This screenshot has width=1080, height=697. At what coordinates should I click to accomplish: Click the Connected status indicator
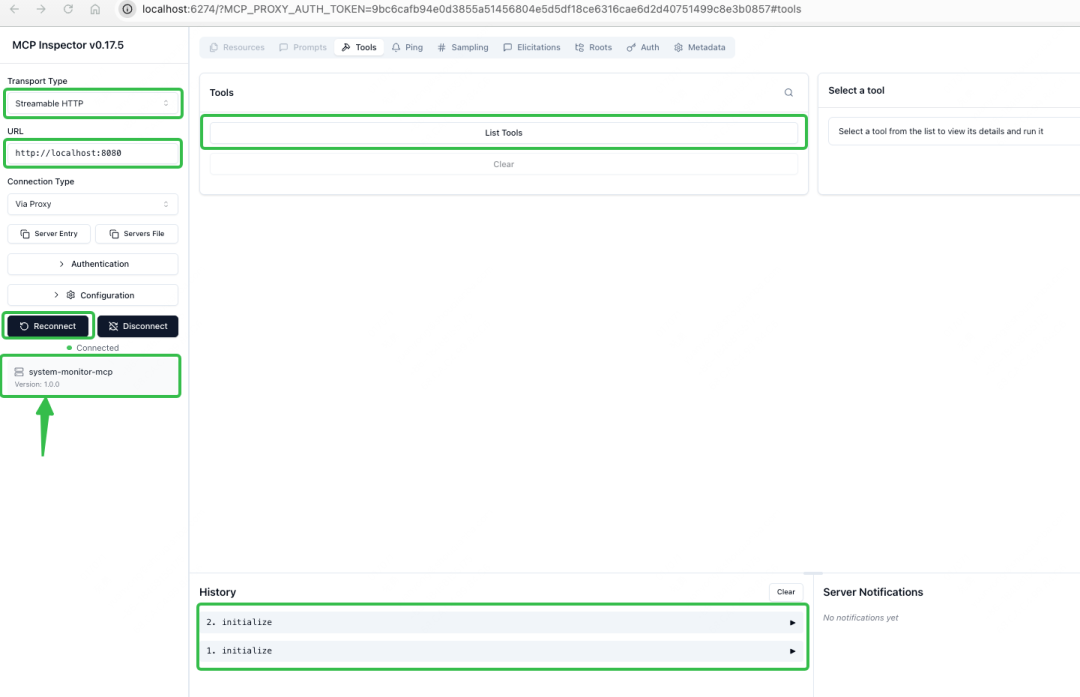[93, 348]
